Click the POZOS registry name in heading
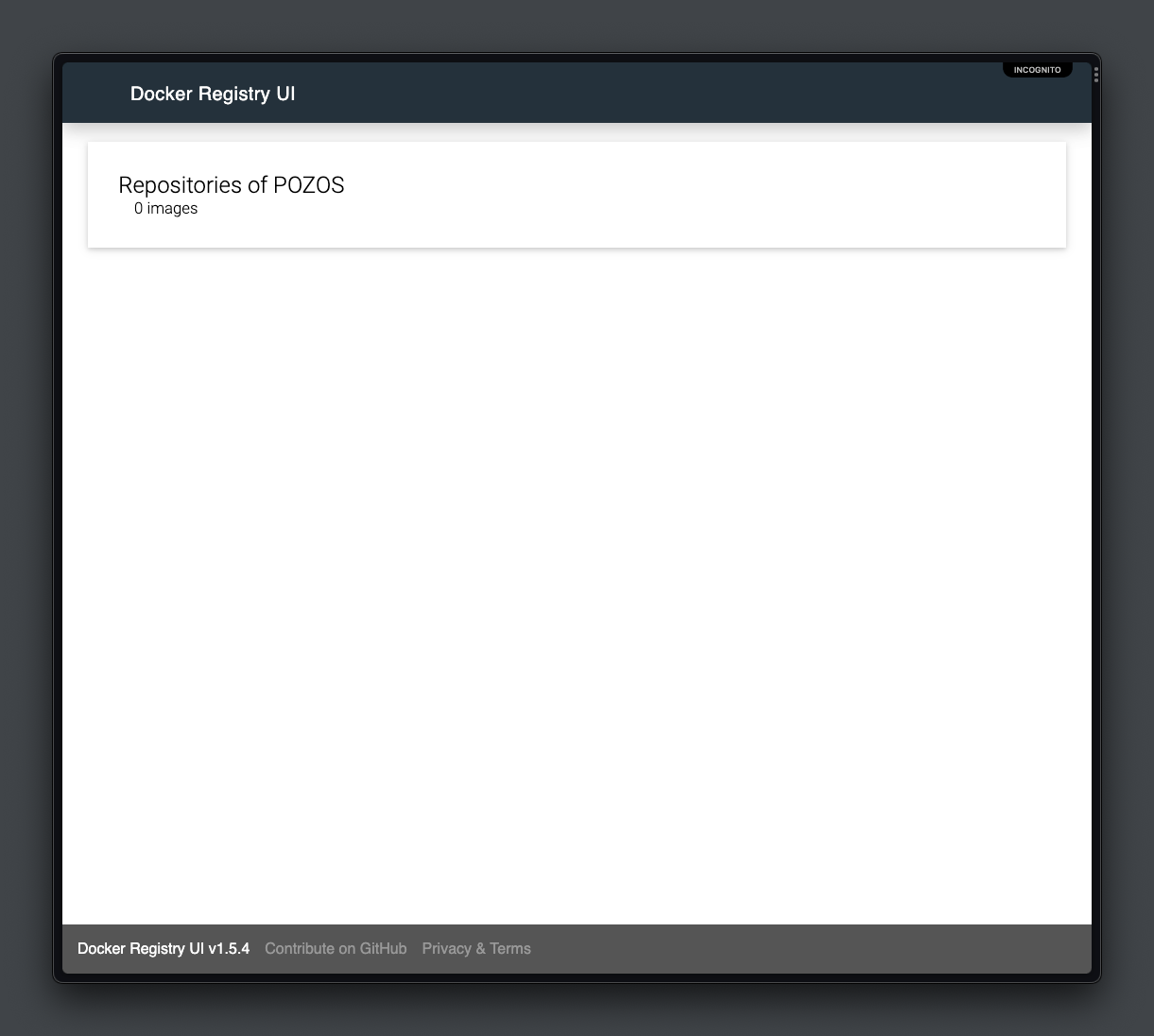Screen dimensions: 1154x1036 (309, 184)
